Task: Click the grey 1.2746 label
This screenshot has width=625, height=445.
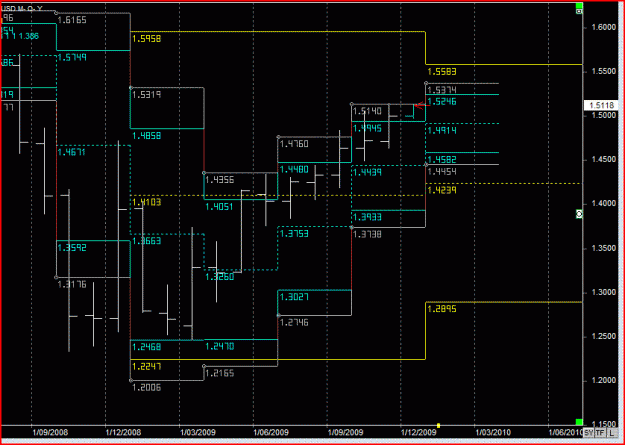Action: (294, 323)
